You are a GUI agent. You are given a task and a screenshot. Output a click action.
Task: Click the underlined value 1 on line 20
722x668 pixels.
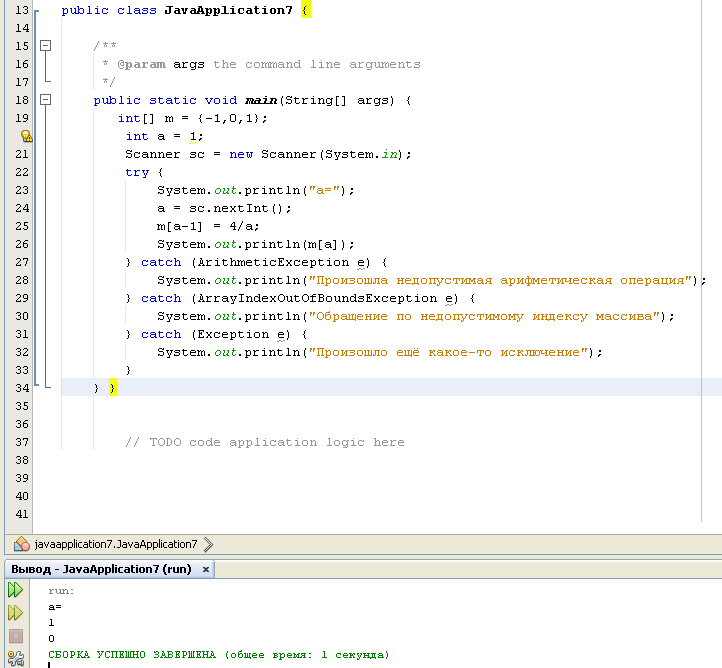193,136
